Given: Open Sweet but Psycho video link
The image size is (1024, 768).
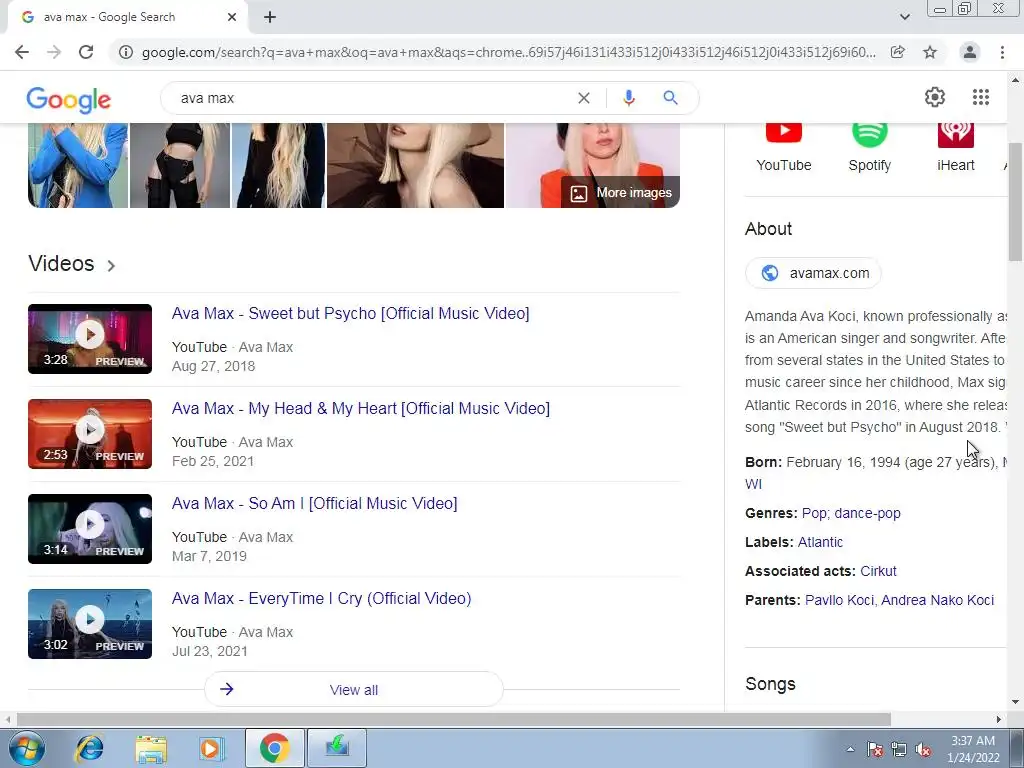Looking at the screenshot, I should 350,313.
